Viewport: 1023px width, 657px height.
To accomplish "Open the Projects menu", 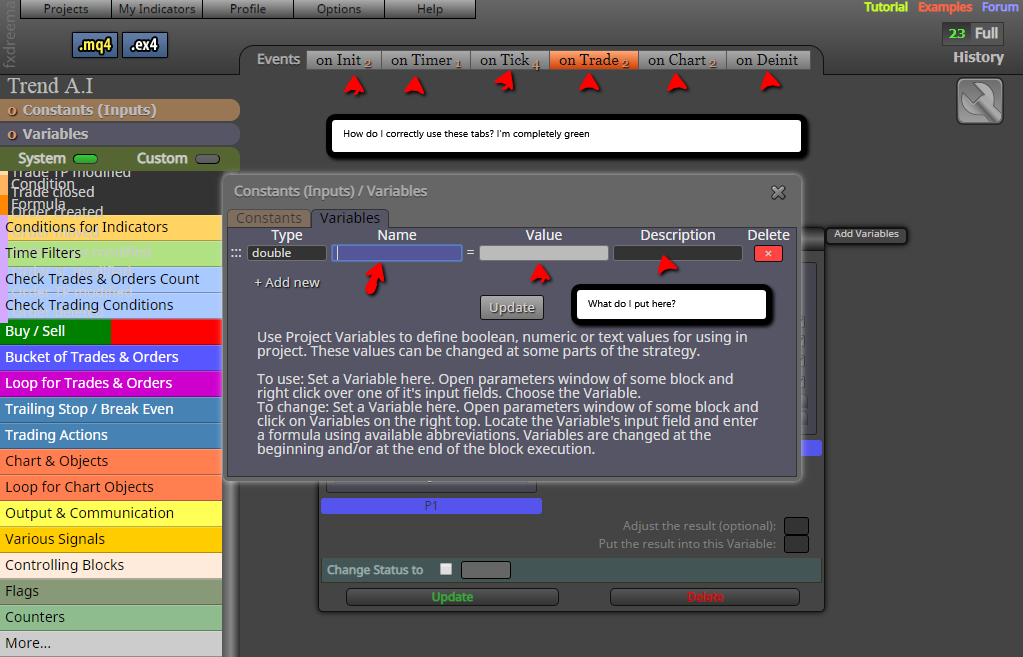I will pyautogui.click(x=66, y=9).
